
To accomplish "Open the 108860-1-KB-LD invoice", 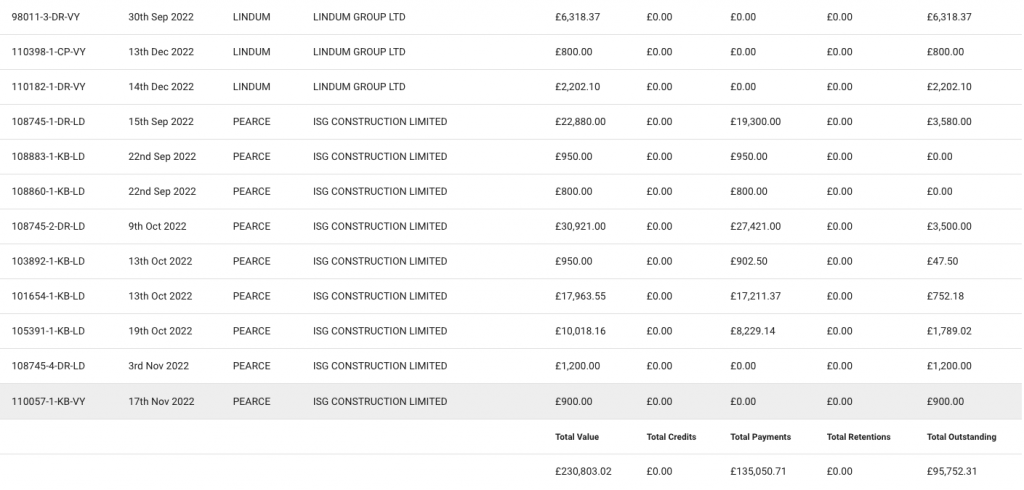I will click(x=48, y=192).
